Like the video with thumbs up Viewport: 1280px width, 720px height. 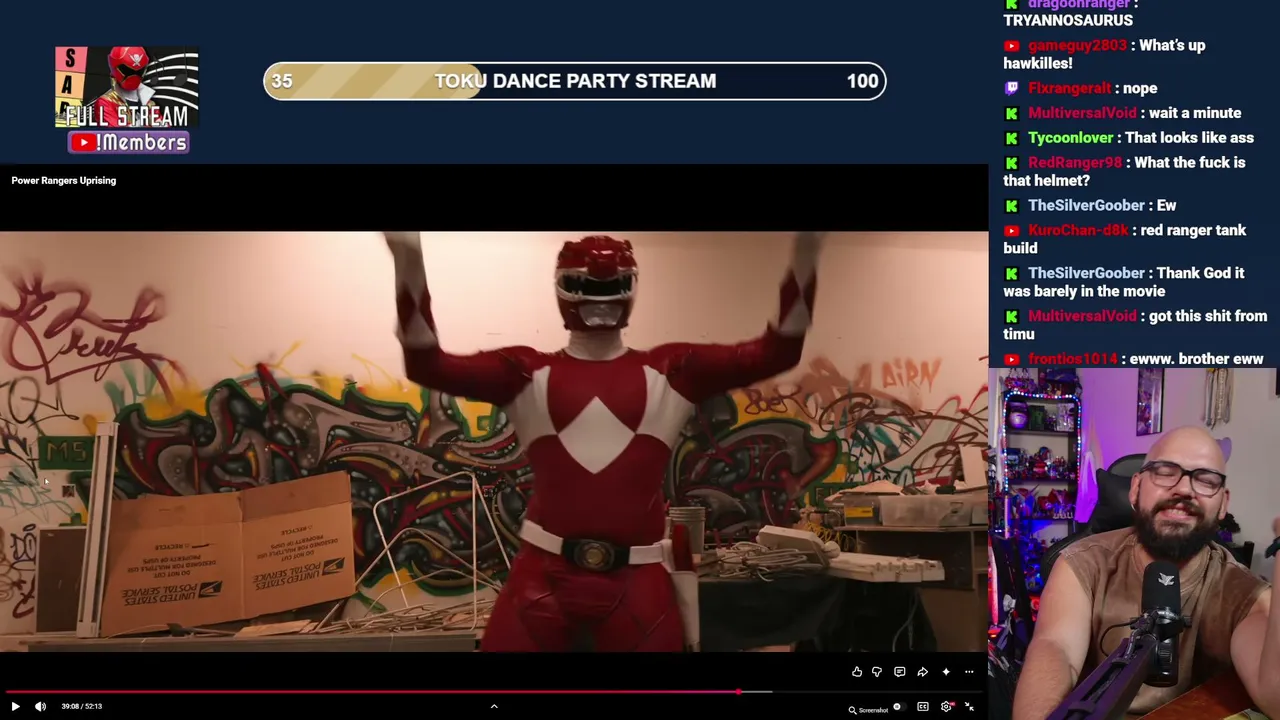(857, 672)
